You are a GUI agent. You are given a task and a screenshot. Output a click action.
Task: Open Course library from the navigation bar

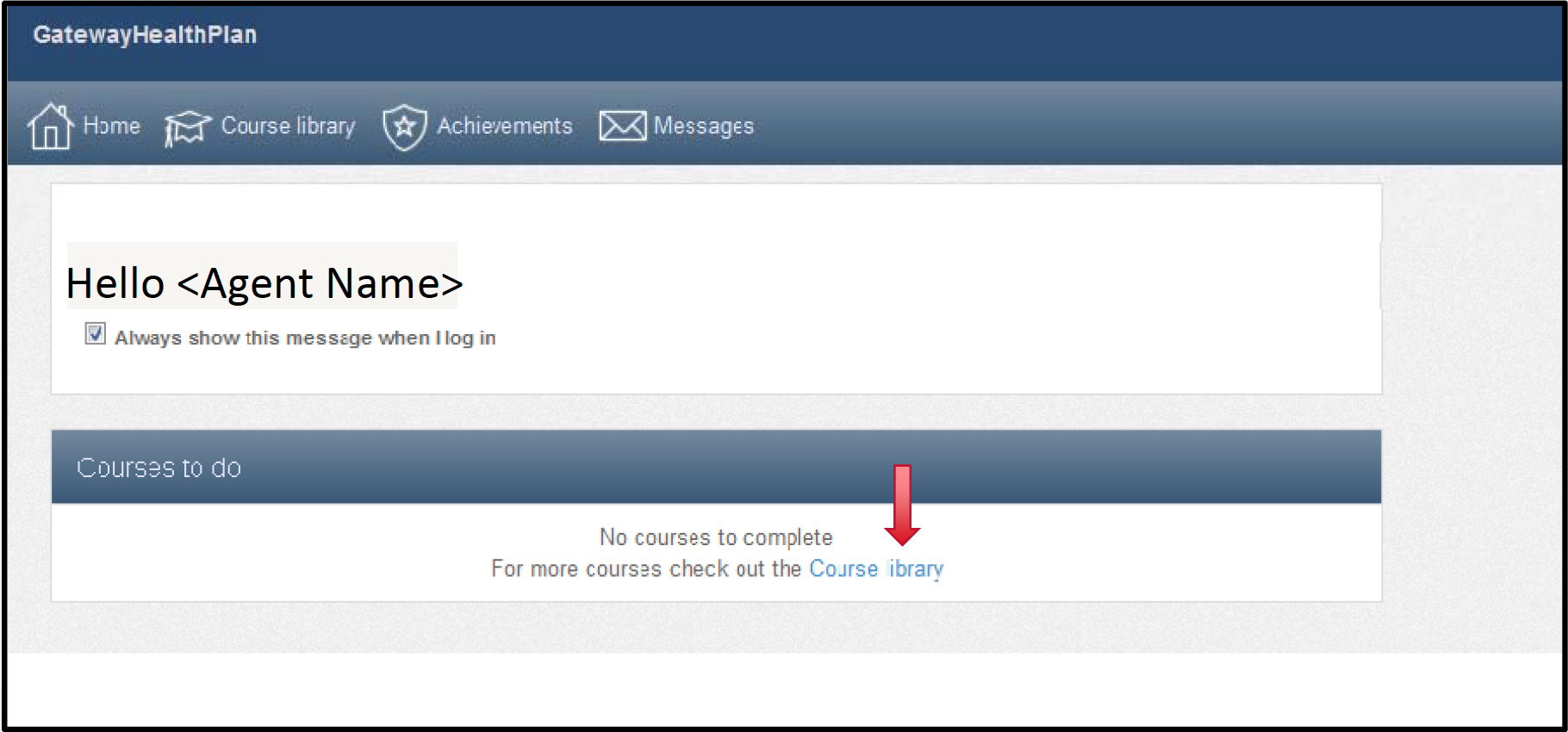[288, 127]
